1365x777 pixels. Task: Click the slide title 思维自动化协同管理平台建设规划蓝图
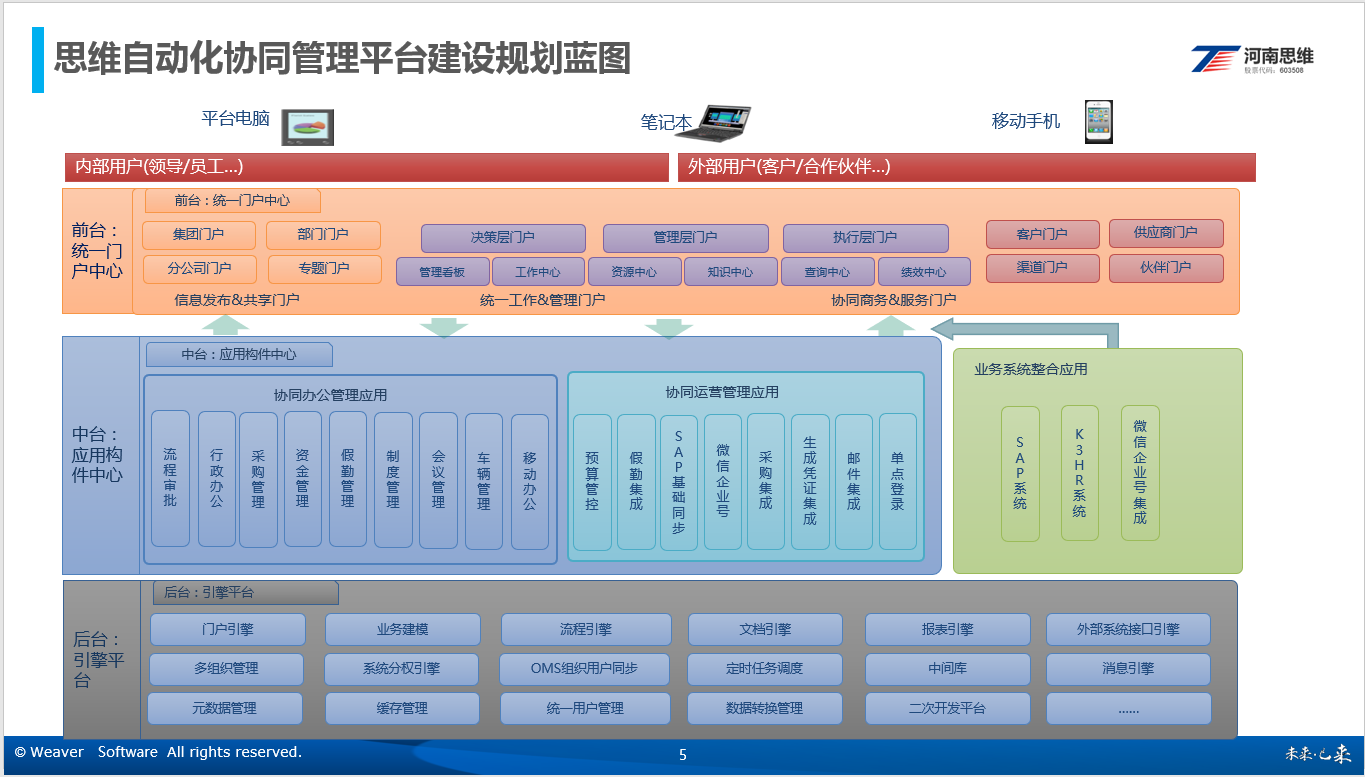[342, 58]
